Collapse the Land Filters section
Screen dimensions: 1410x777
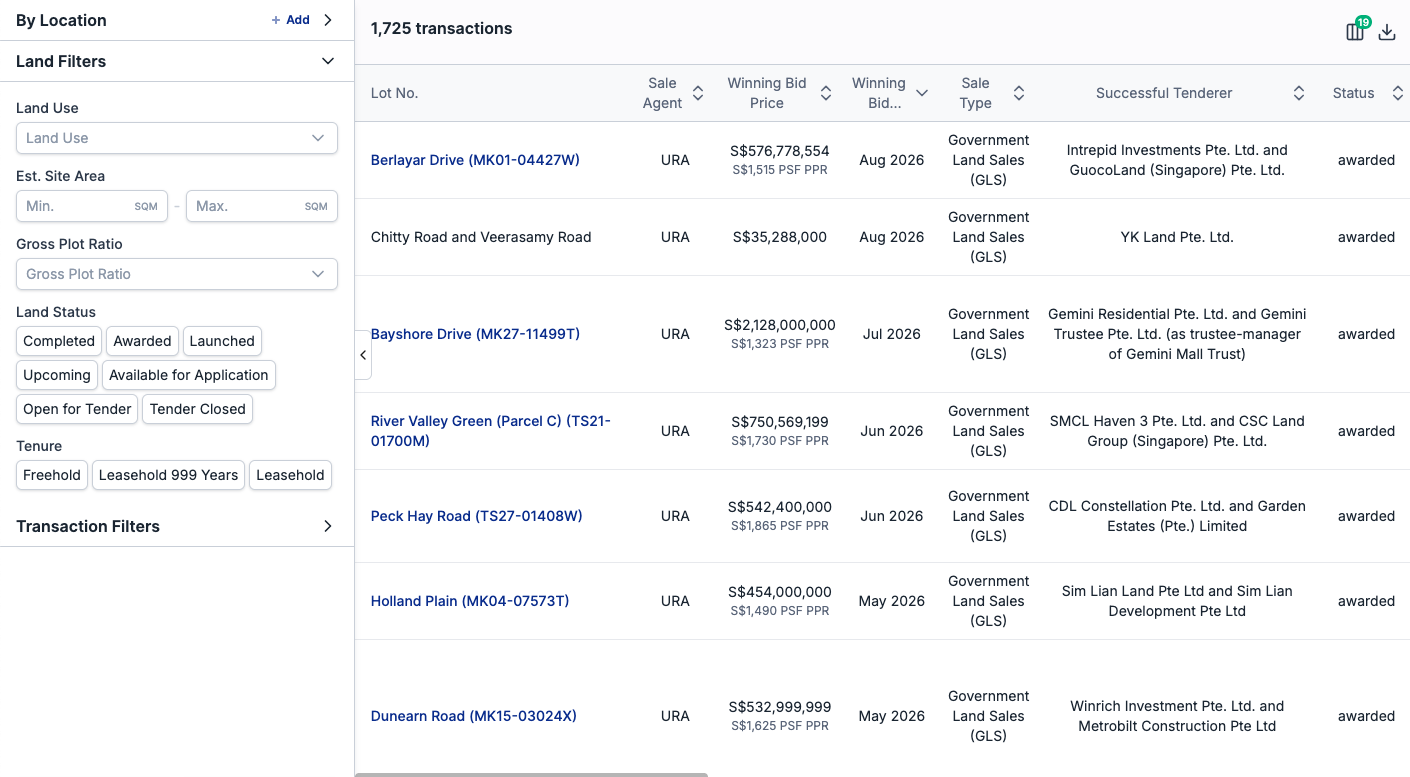(328, 61)
